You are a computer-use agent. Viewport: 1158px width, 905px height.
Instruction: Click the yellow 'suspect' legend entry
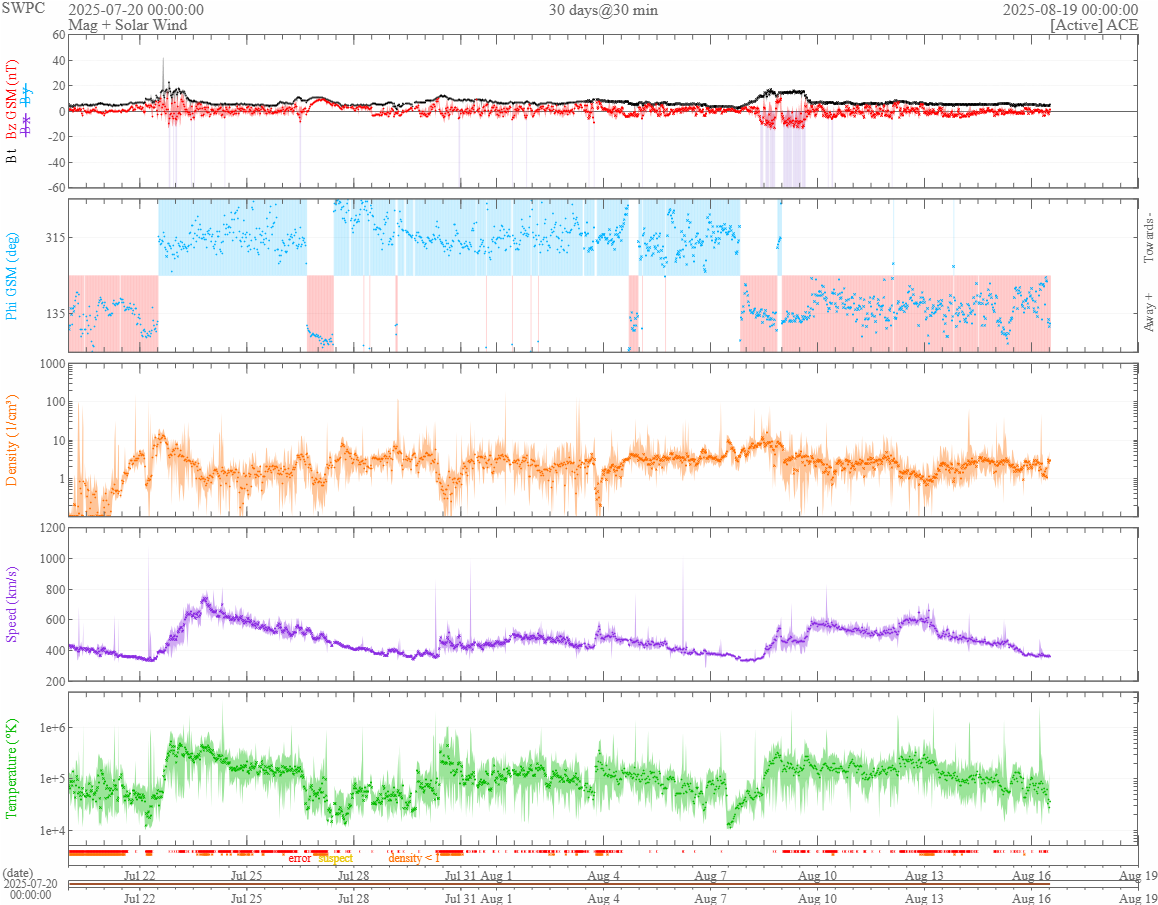click(x=335, y=858)
